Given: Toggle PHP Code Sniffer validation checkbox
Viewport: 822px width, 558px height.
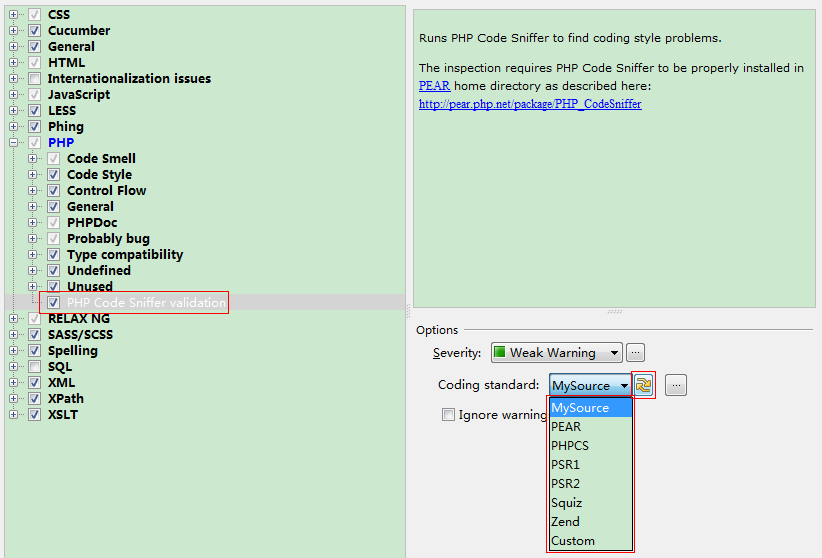Looking at the screenshot, I should [x=53, y=303].
